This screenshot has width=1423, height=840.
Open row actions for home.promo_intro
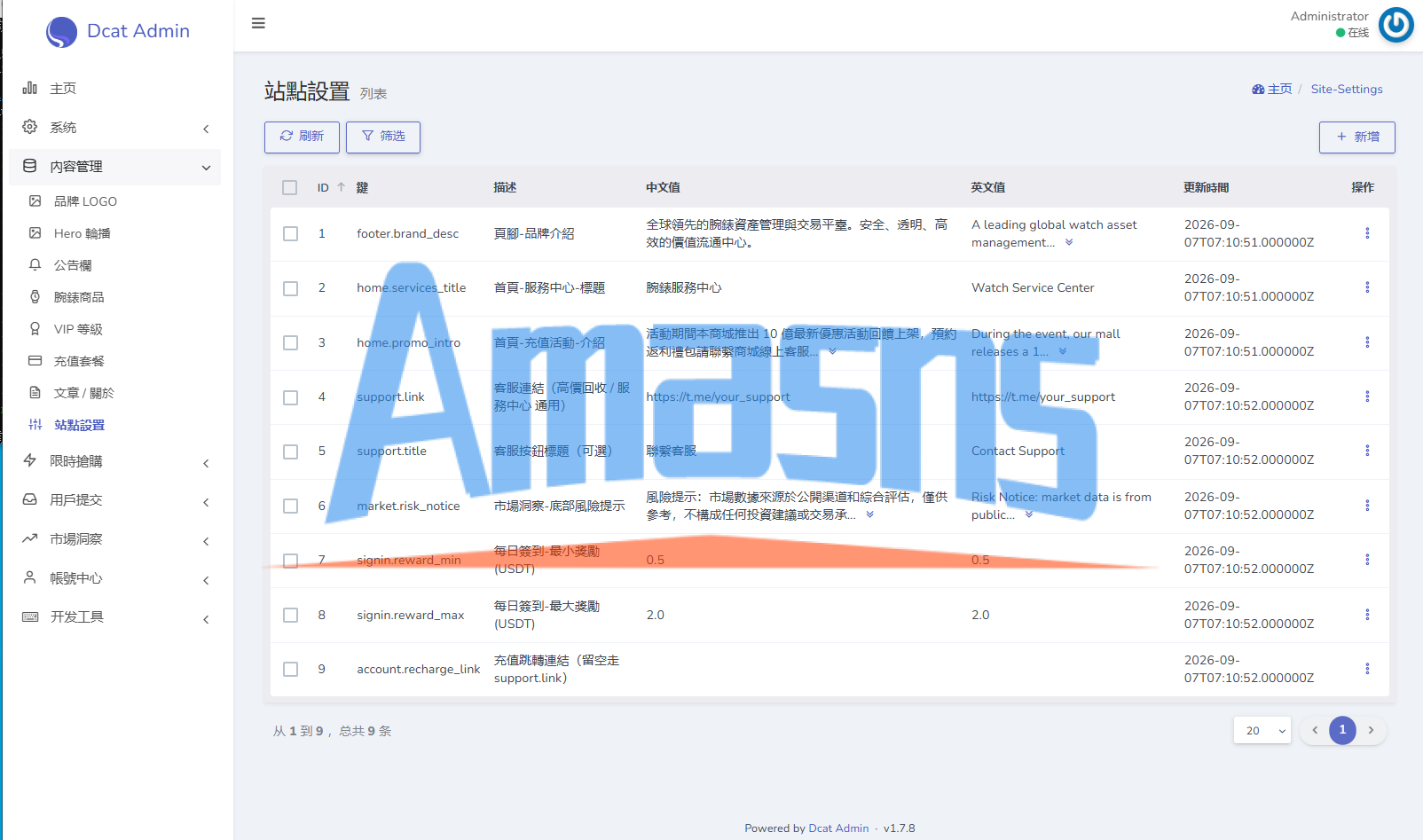click(x=1367, y=342)
